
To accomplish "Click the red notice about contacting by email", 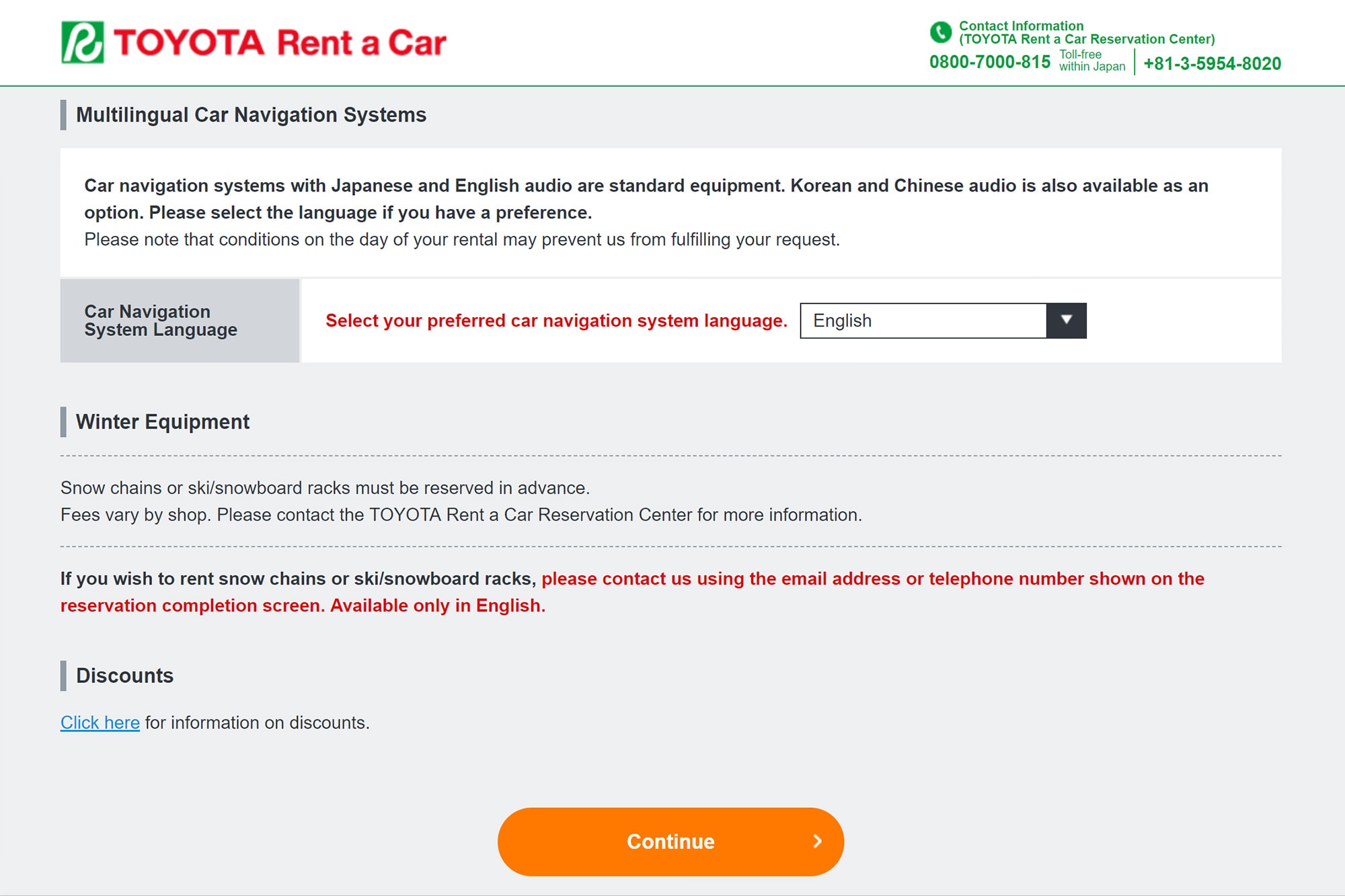I will coord(632,592).
